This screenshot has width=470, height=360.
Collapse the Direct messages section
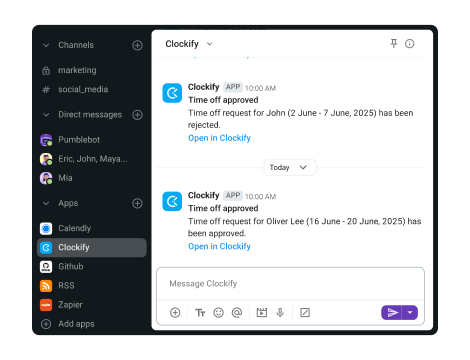coord(46,115)
